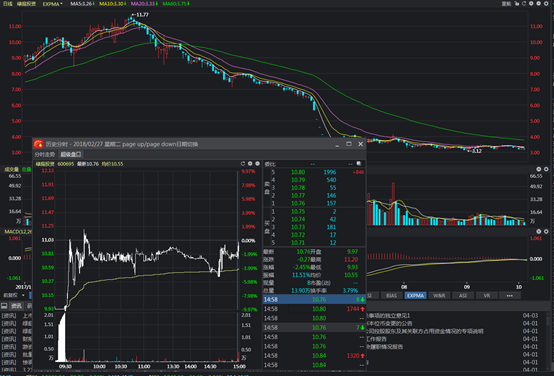Click the small icon beside the 委比 row
Image resolution: width=554 pixels, height=376 pixels.
[359, 164]
